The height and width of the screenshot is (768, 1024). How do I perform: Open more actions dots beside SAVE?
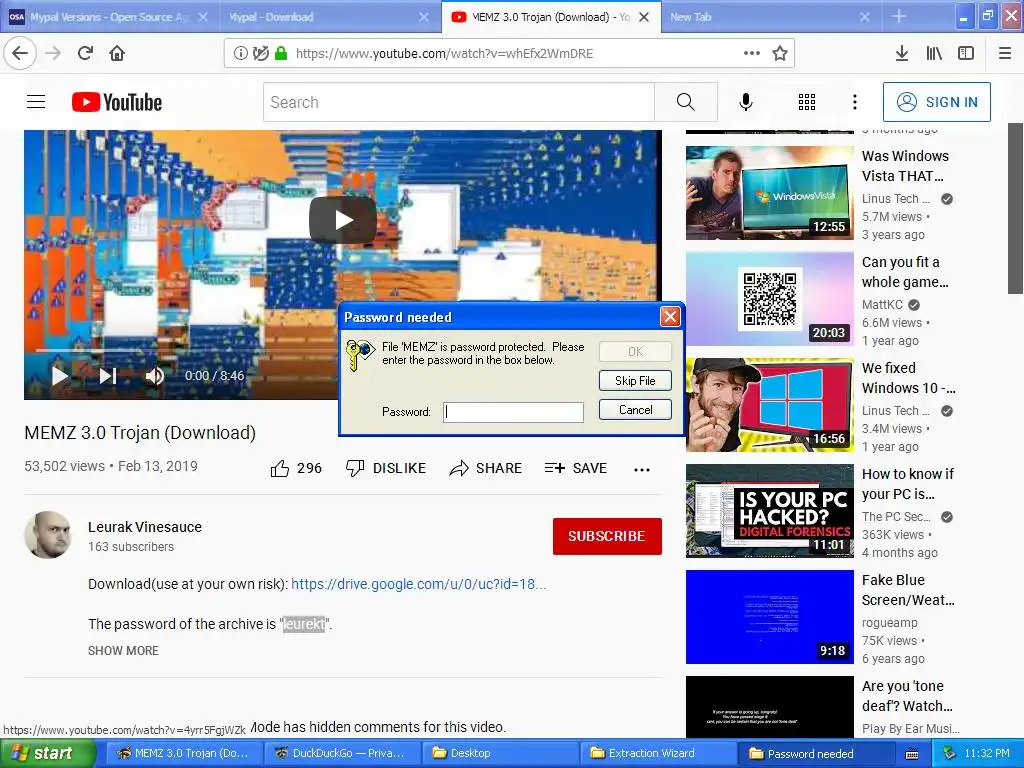pos(642,470)
